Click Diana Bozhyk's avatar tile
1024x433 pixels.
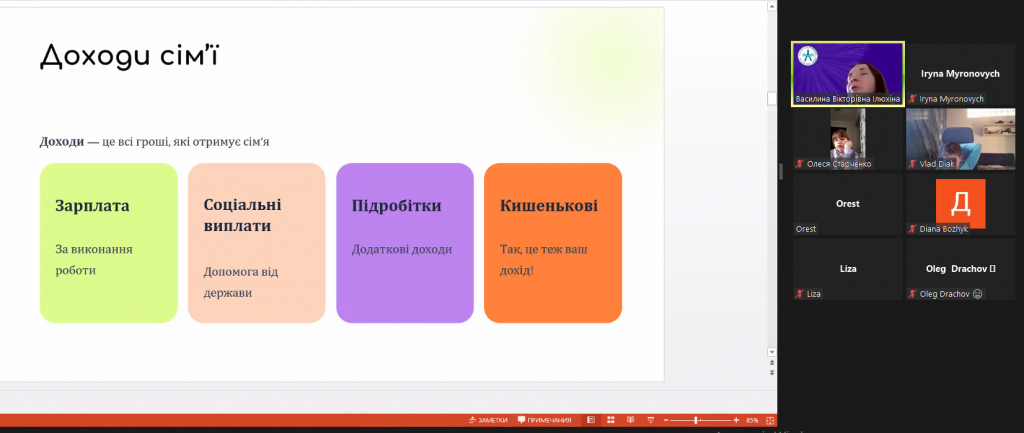point(960,204)
